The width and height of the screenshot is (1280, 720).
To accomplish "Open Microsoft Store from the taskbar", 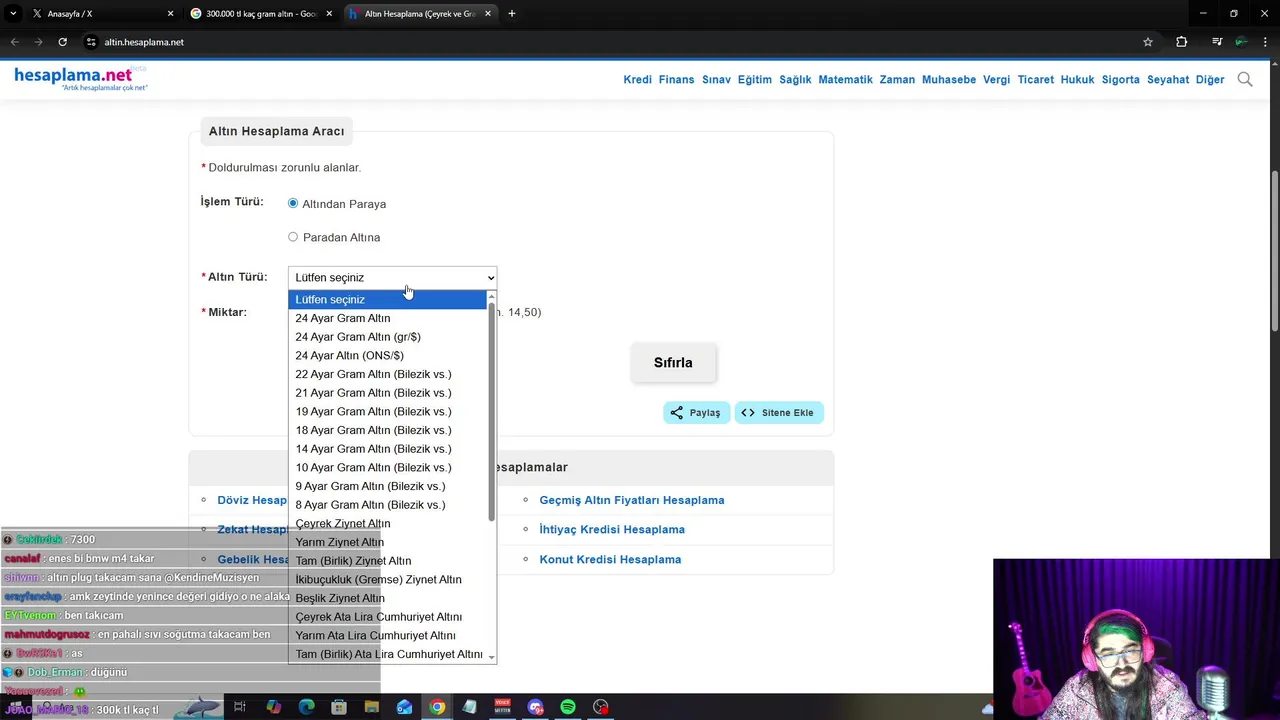I will coord(339,707).
